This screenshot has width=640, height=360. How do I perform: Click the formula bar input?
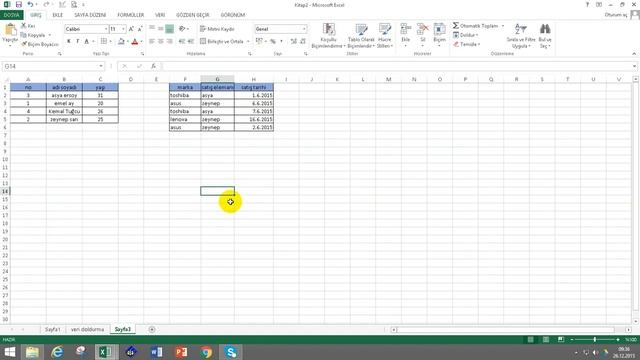click(396, 66)
